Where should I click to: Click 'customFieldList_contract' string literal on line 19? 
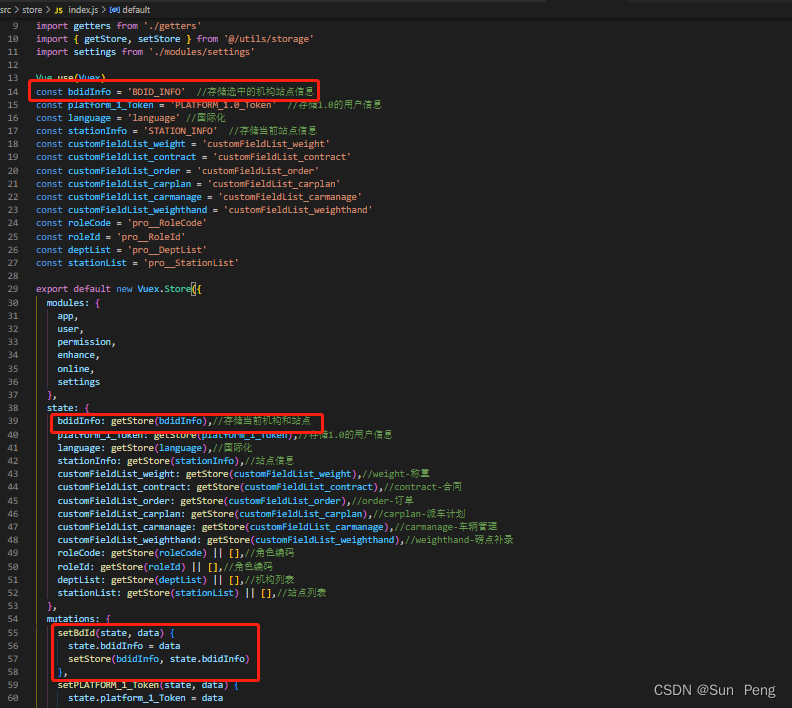pyautogui.click(x=282, y=157)
